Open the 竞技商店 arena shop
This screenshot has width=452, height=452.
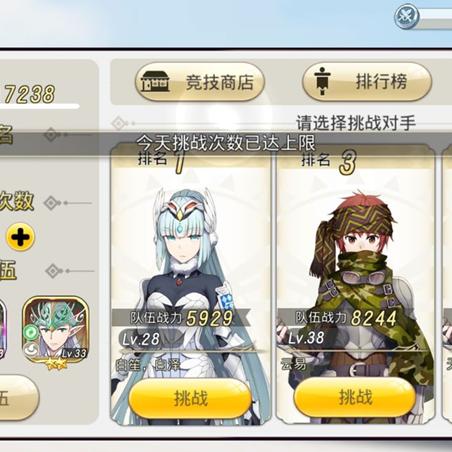coord(200,82)
